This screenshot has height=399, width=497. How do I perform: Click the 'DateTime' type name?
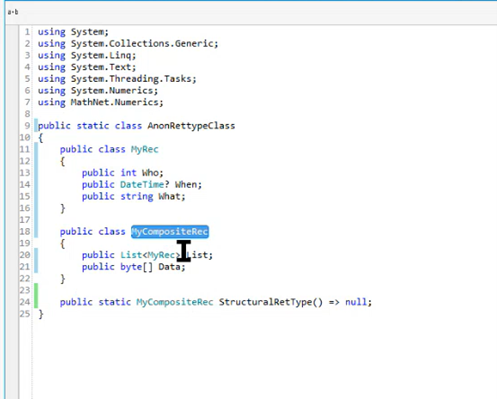pyautogui.click(x=142, y=184)
